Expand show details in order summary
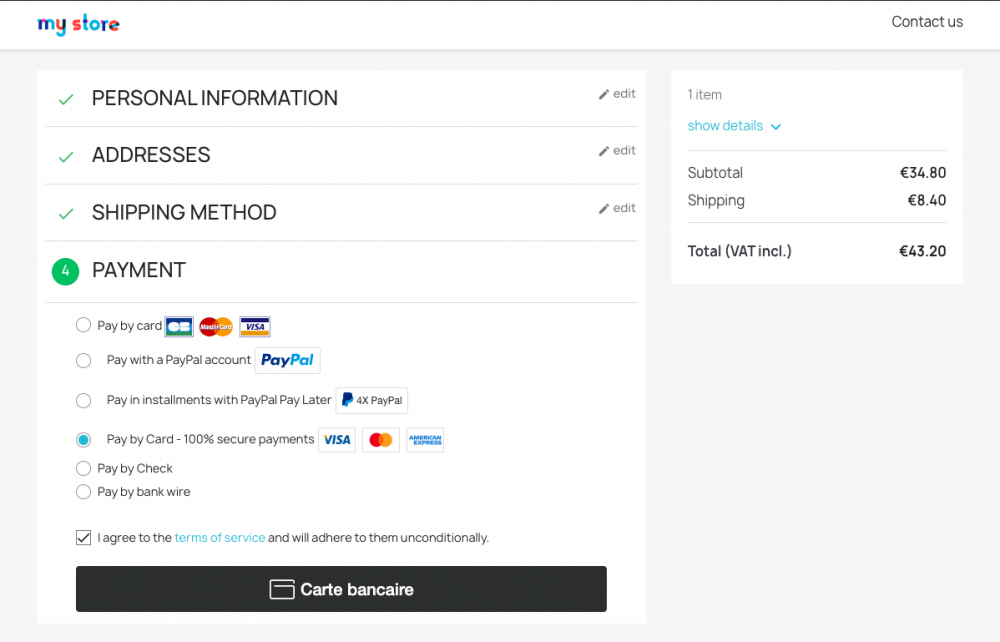This screenshot has width=1000, height=642. click(x=734, y=126)
